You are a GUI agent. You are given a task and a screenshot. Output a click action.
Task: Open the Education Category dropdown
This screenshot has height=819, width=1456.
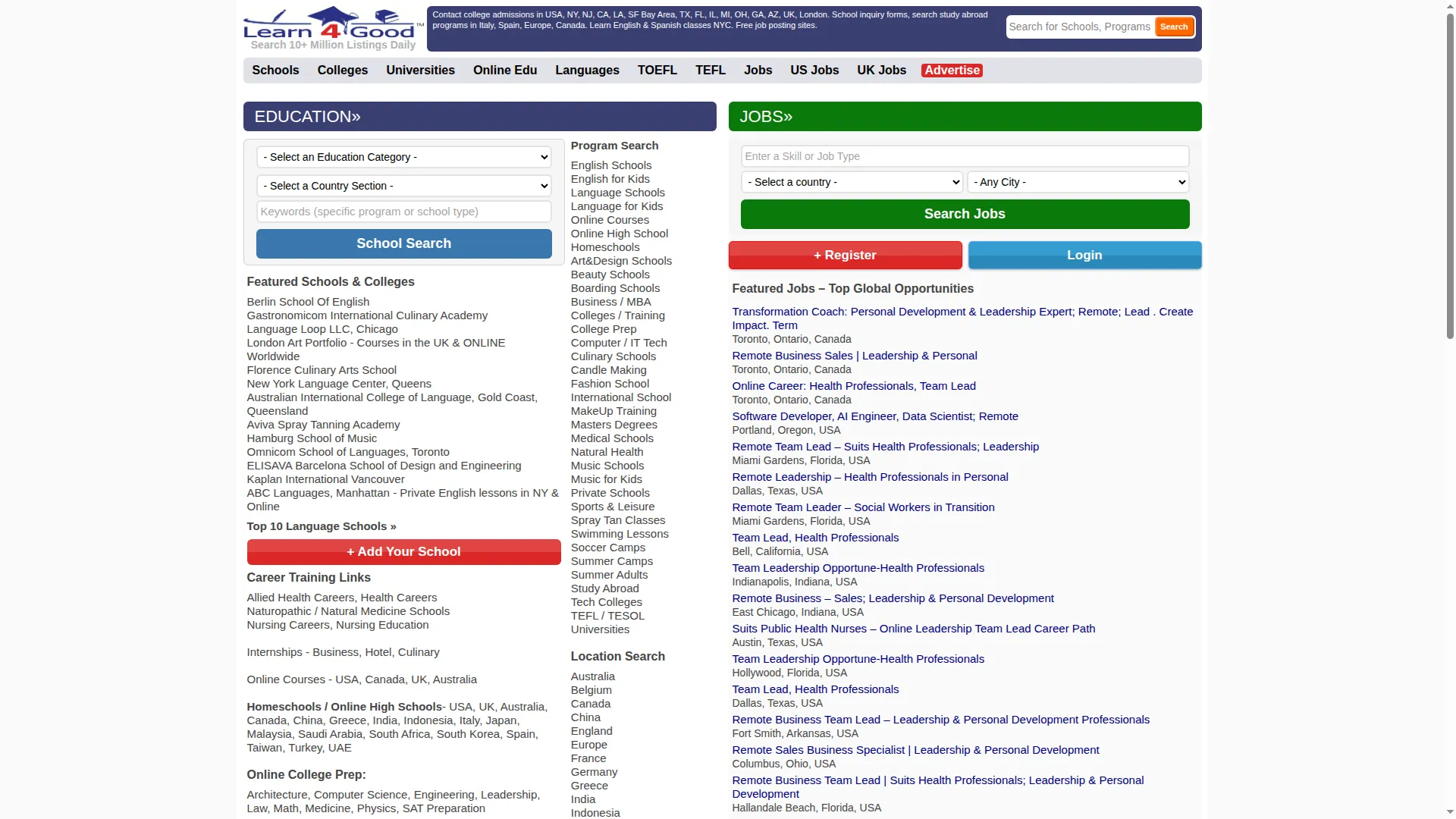404,157
